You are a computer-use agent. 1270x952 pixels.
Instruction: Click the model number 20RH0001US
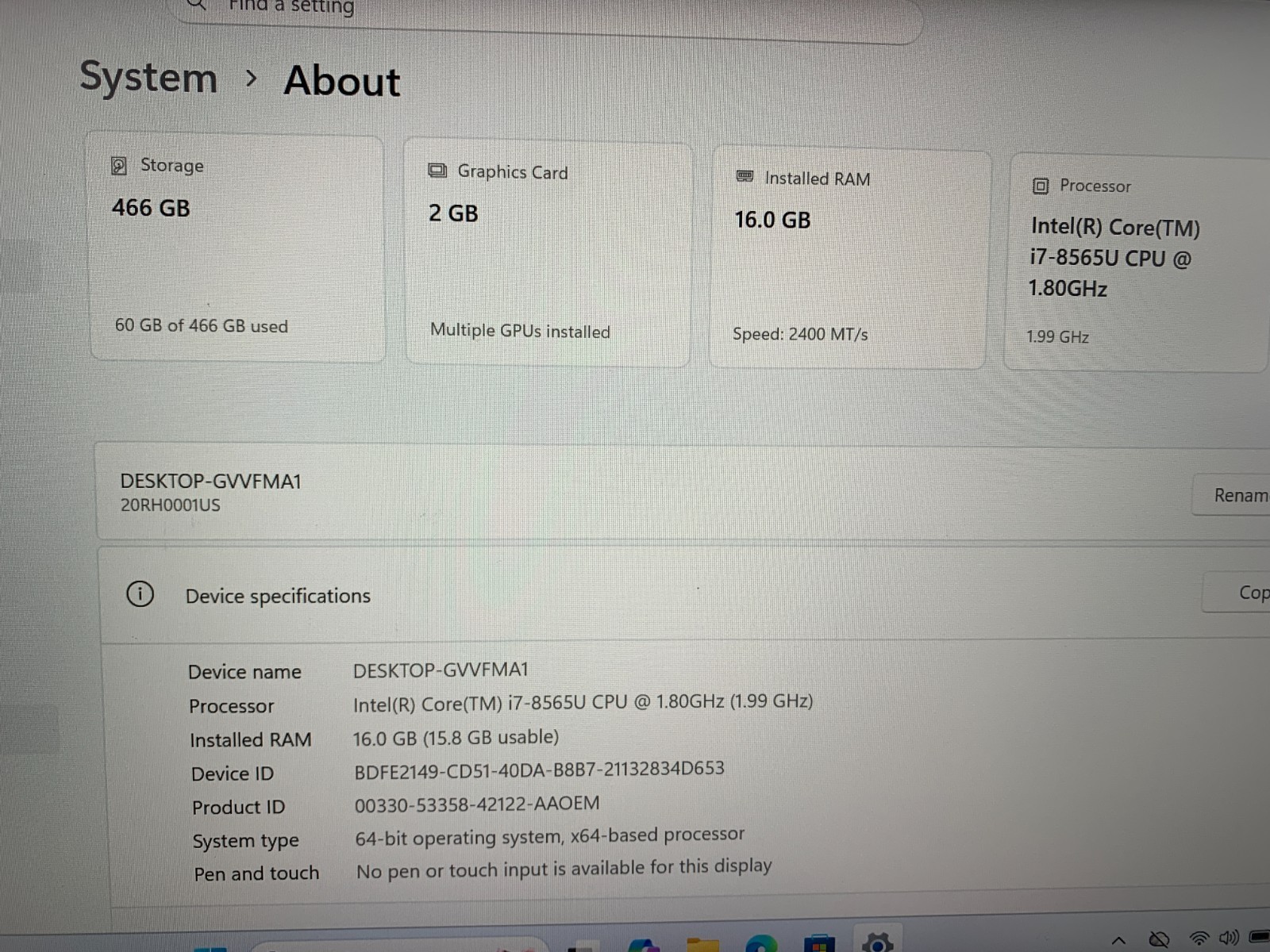(171, 505)
